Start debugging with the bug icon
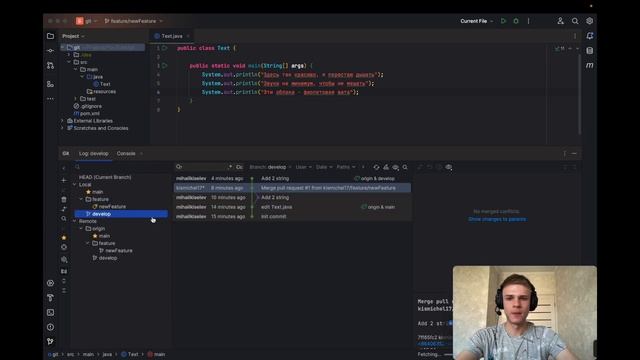The width and height of the screenshot is (640, 360). click(516, 21)
